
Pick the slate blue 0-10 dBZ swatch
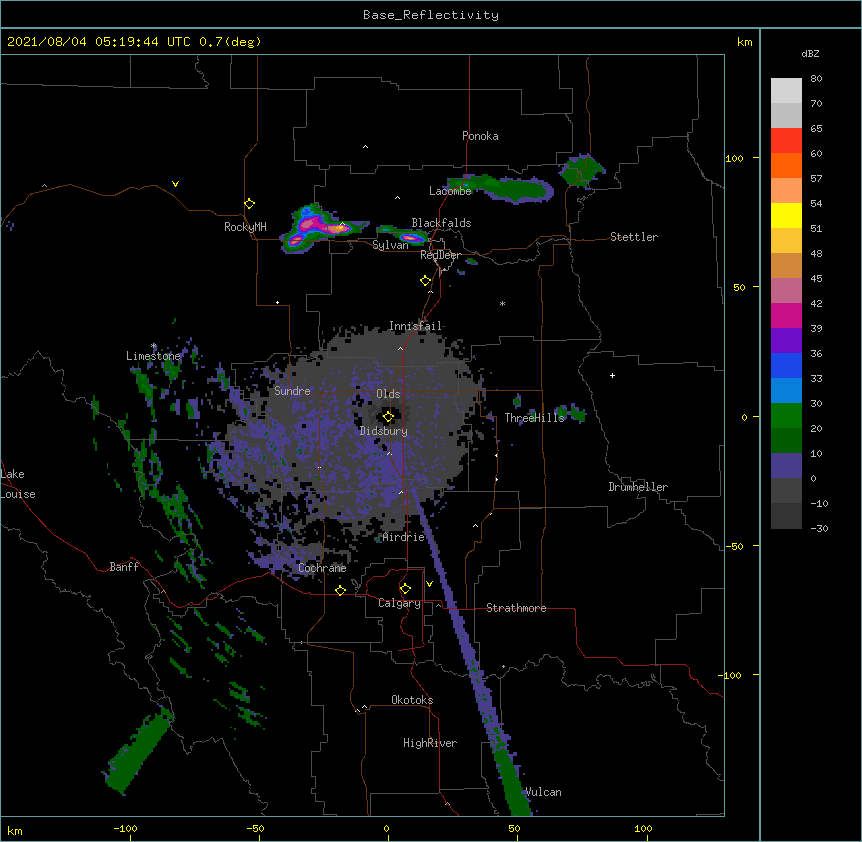click(786, 466)
